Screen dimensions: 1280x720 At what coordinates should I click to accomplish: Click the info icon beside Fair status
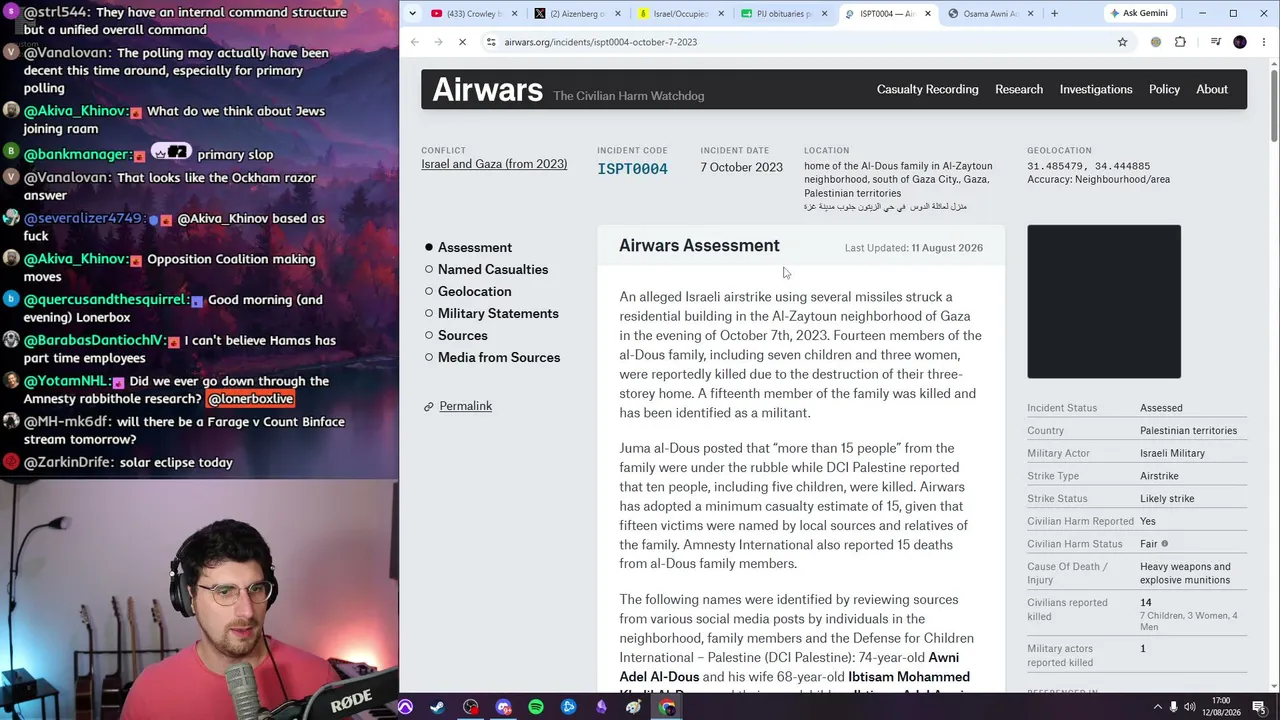pyautogui.click(x=1165, y=544)
